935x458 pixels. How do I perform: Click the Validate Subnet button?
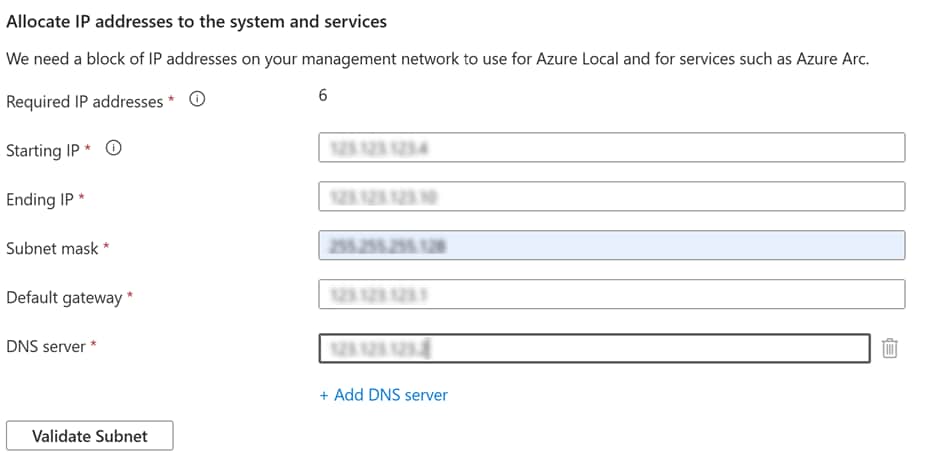click(89, 436)
